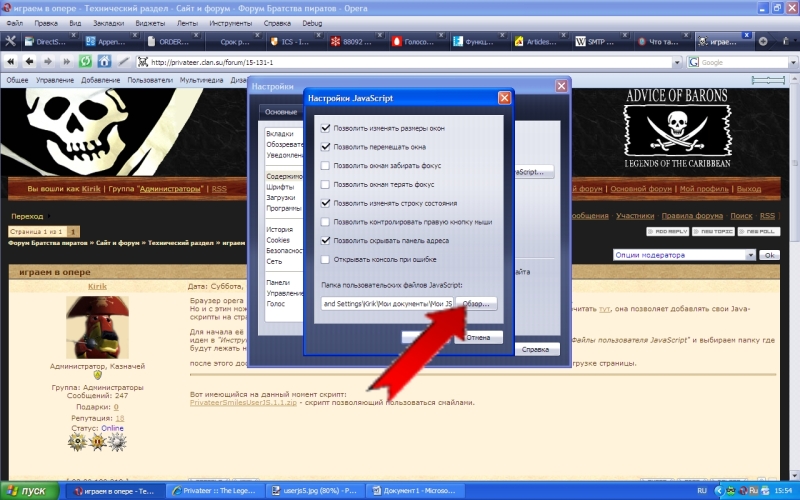Click the Forward arrow in the toolbar
This screenshot has height=500, width=800.
tap(47, 62)
